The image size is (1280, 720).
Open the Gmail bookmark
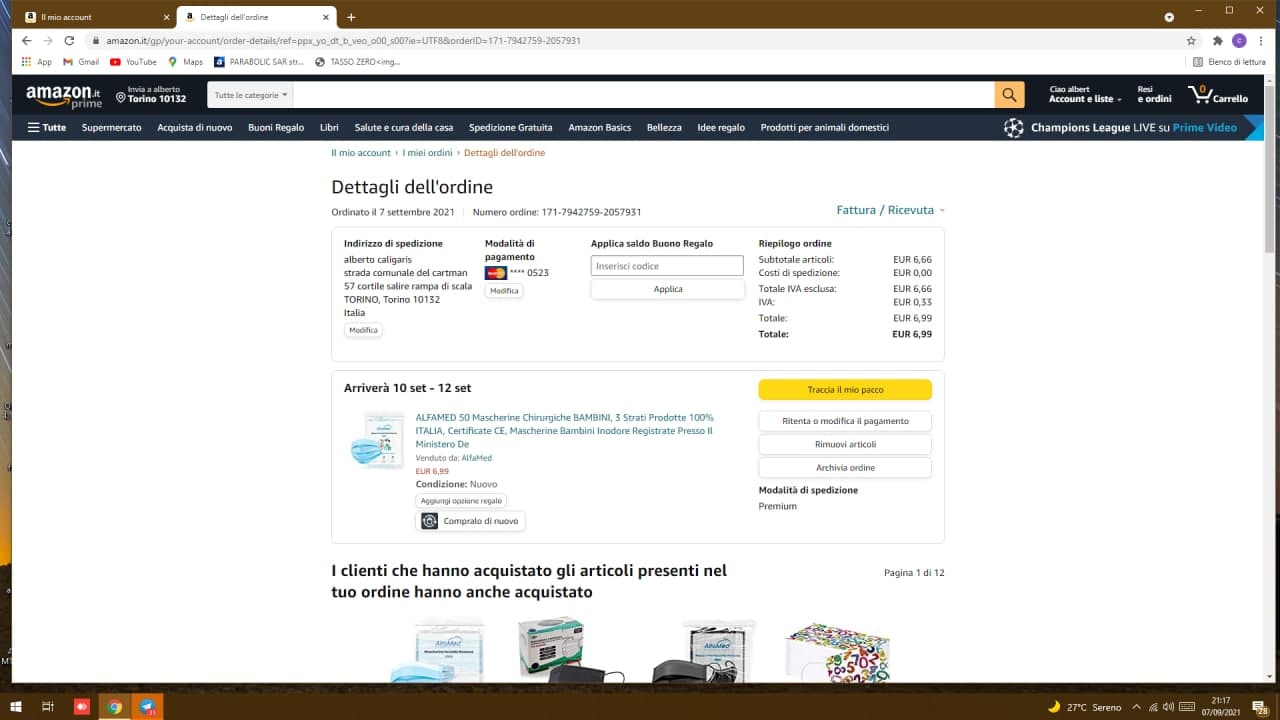tap(81, 62)
